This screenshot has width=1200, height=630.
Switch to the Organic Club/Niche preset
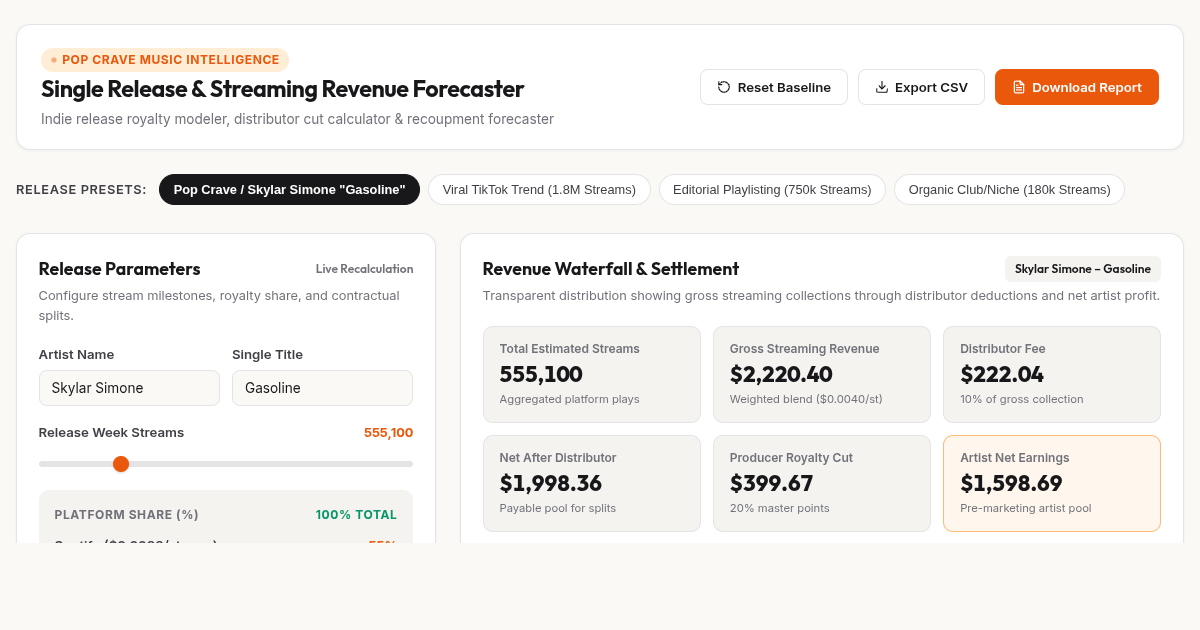pos(1009,189)
